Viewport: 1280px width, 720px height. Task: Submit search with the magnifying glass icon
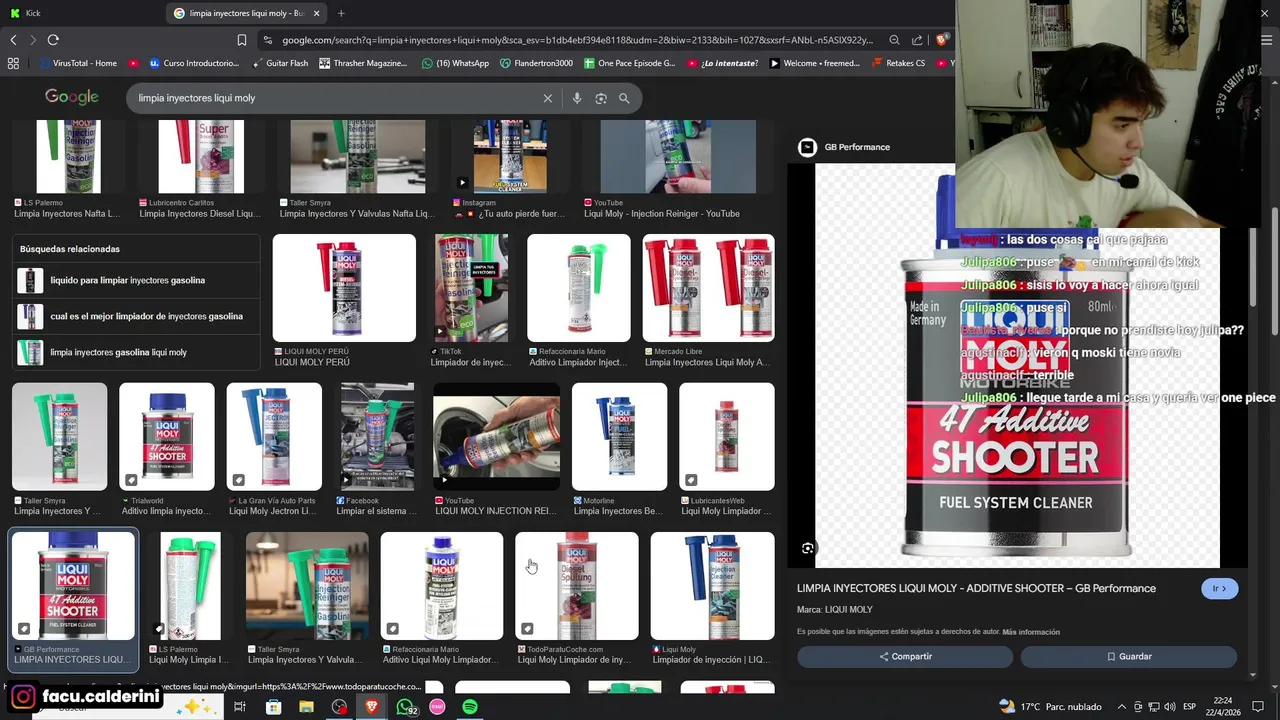pyautogui.click(x=624, y=98)
